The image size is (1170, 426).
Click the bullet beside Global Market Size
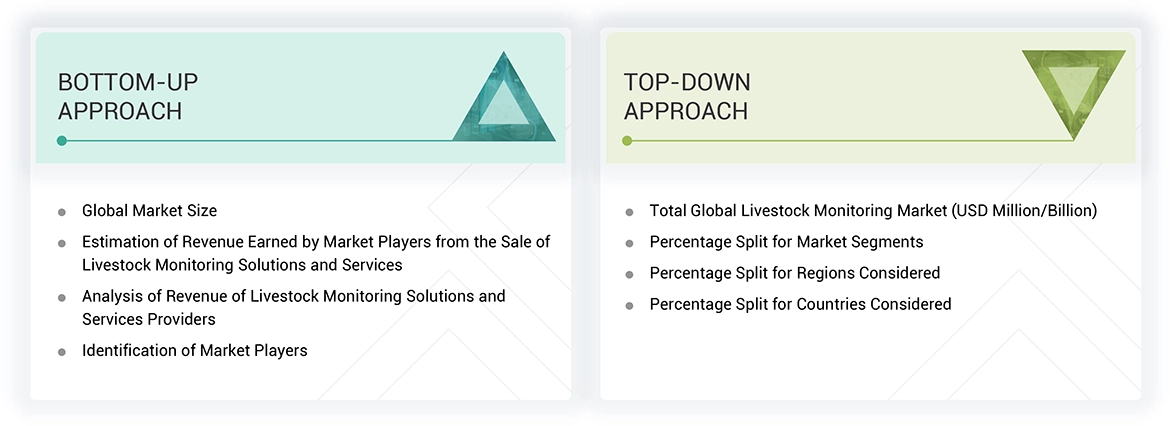point(62,212)
